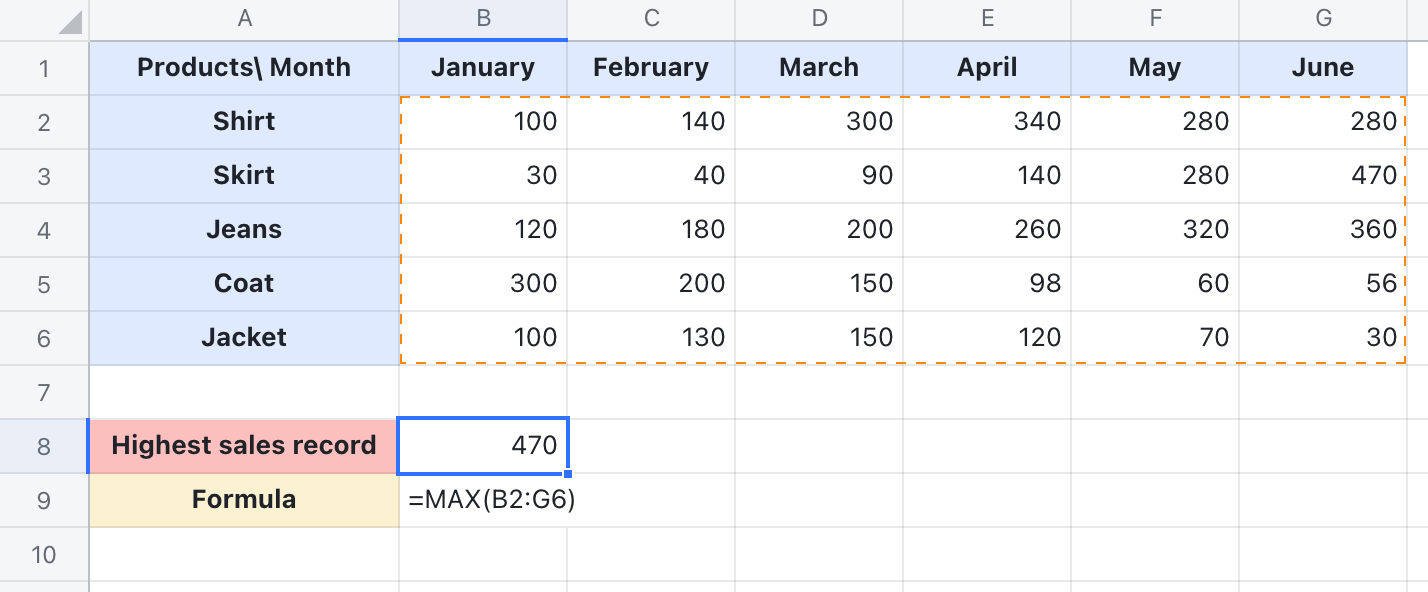Select the January header cell
This screenshot has height=592, width=1428.
[483, 67]
